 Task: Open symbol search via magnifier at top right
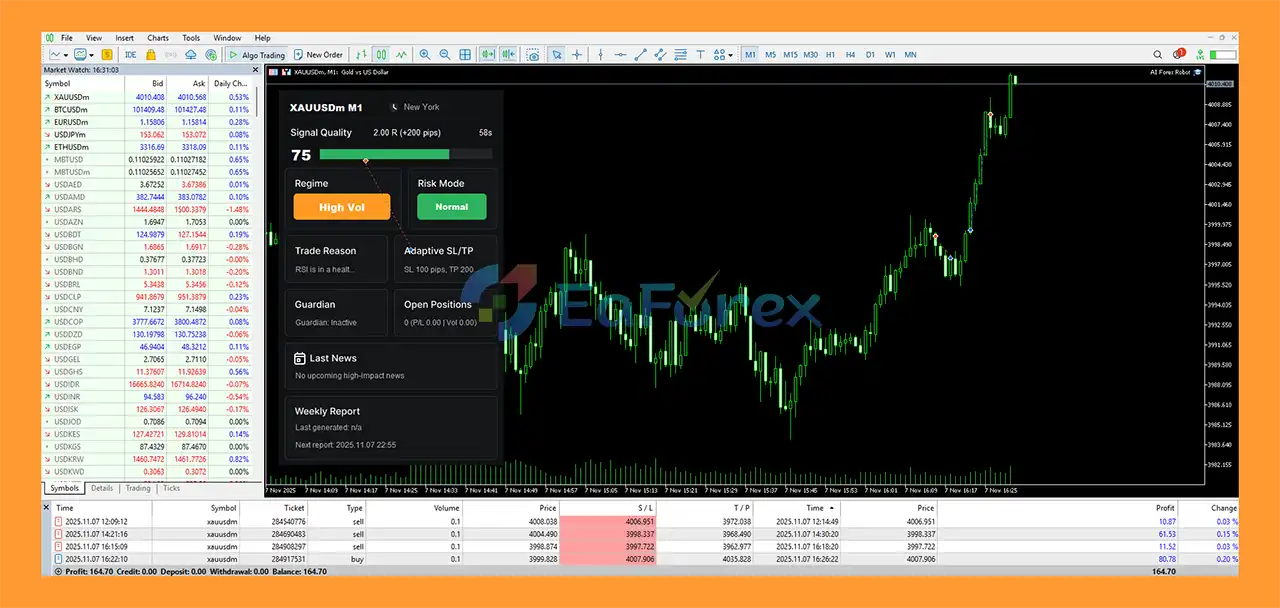pyautogui.click(x=1157, y=54)
